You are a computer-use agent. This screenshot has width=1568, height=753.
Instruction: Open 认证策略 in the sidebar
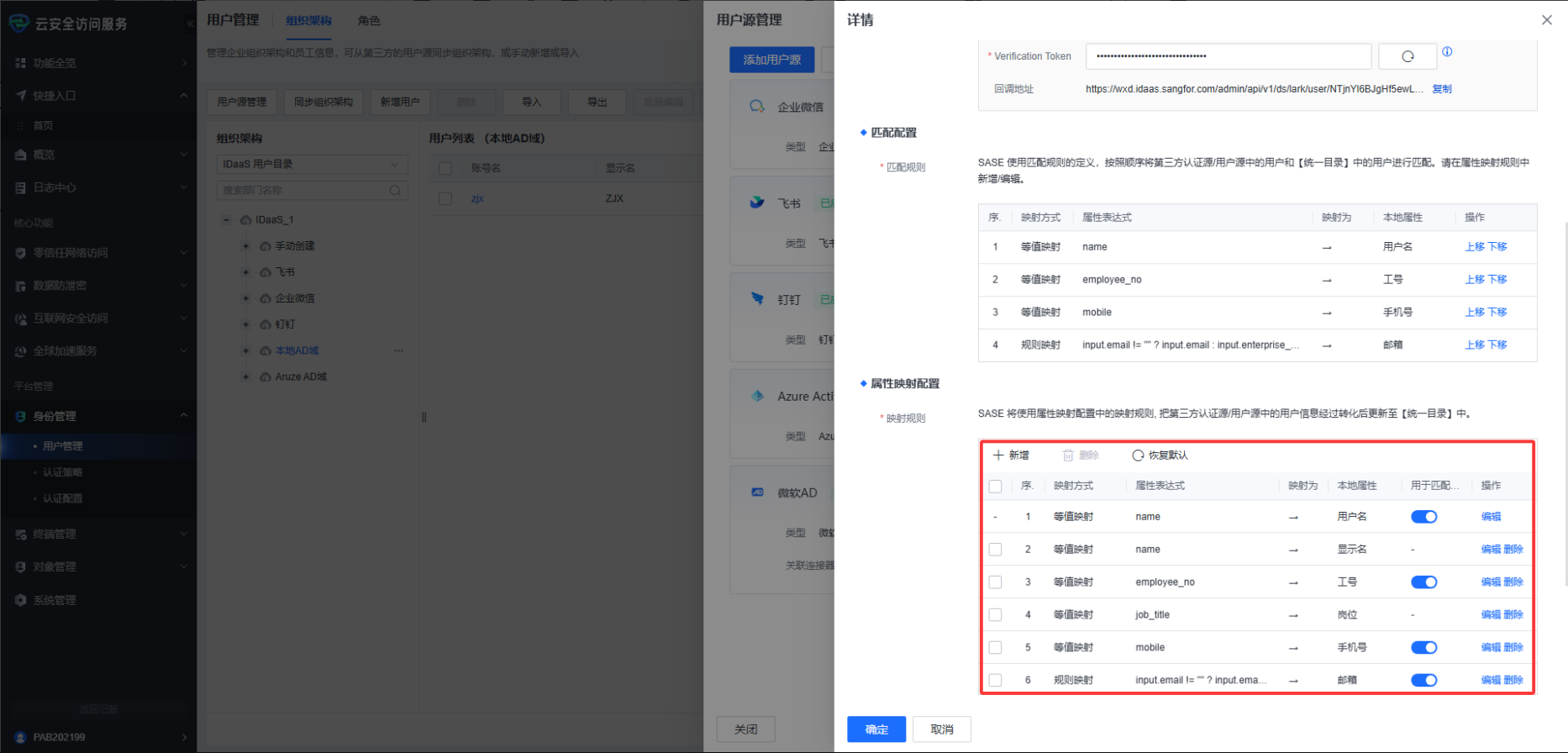(x=63, y=472)
